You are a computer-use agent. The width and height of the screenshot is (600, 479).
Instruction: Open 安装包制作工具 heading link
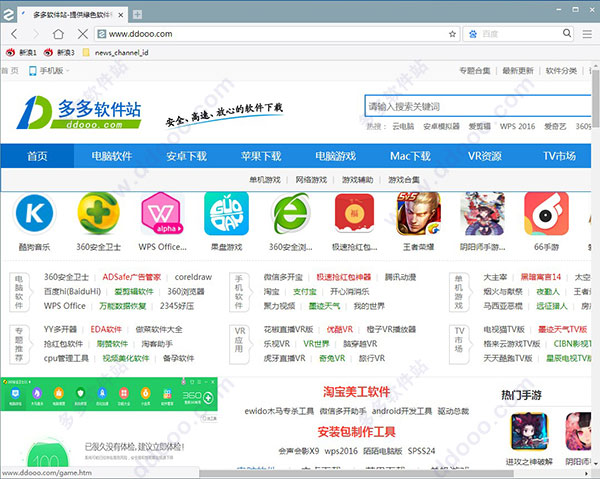click(356, 432)
